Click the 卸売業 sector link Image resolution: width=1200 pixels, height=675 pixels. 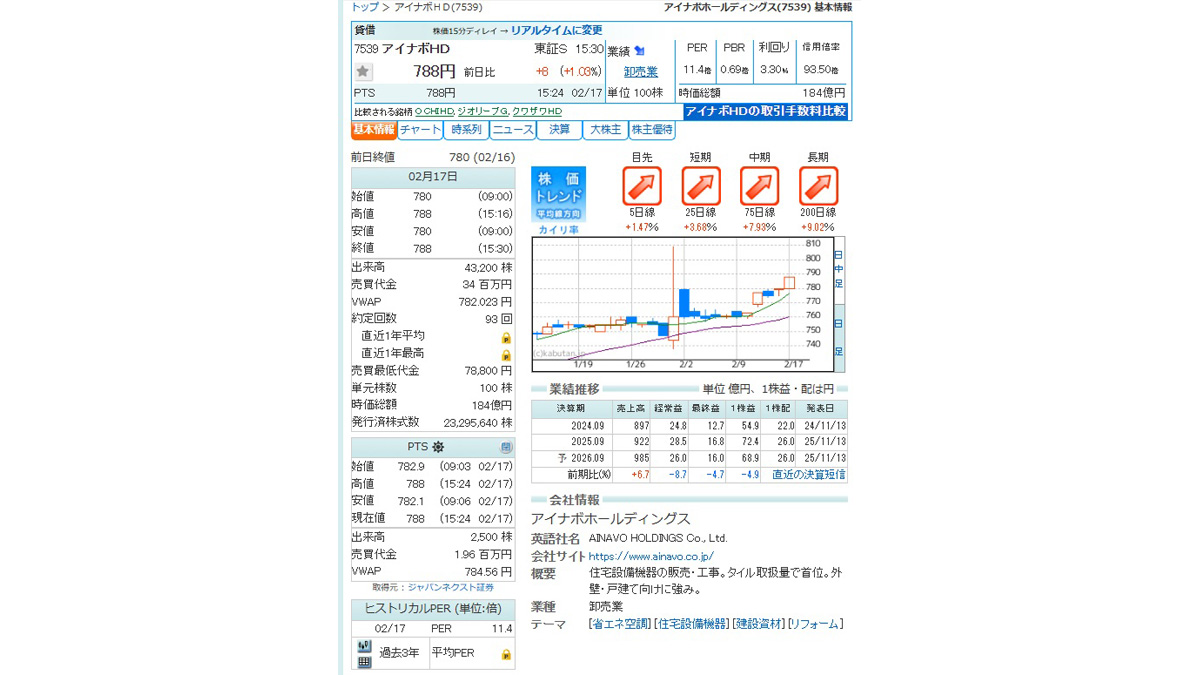(x=640, y=72)
